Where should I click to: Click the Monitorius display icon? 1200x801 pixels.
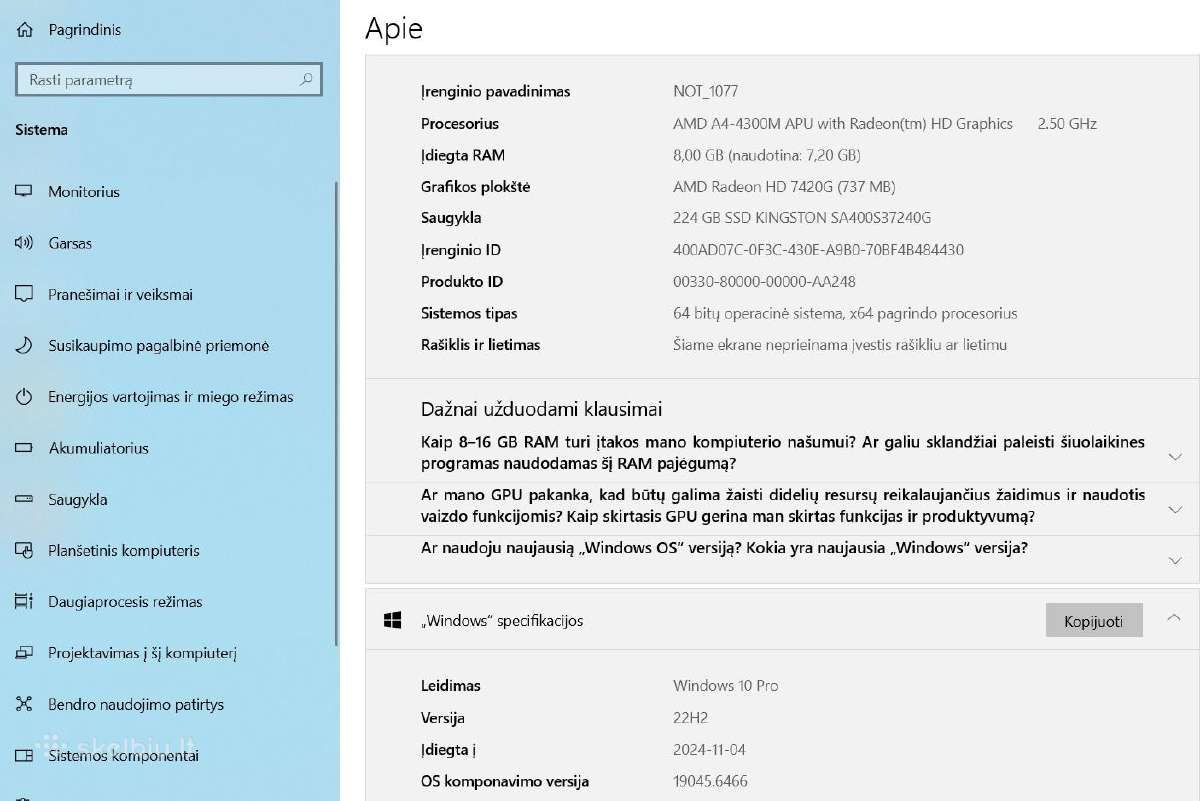(x=24, y=192)
